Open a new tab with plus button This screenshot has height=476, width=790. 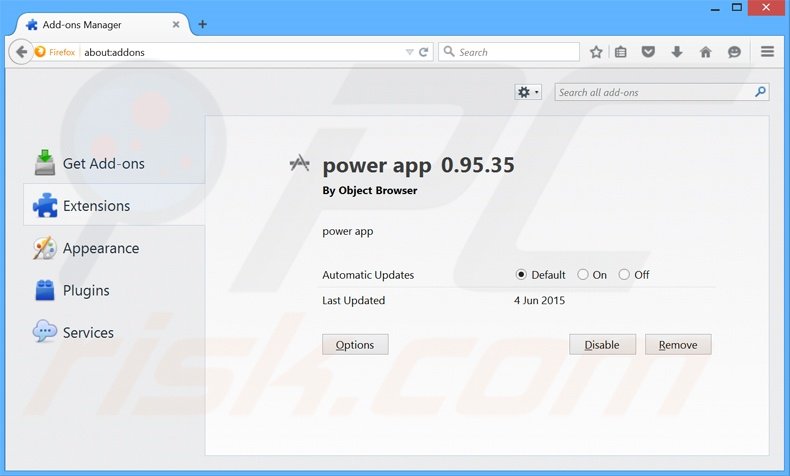click(x=203, y=24)
